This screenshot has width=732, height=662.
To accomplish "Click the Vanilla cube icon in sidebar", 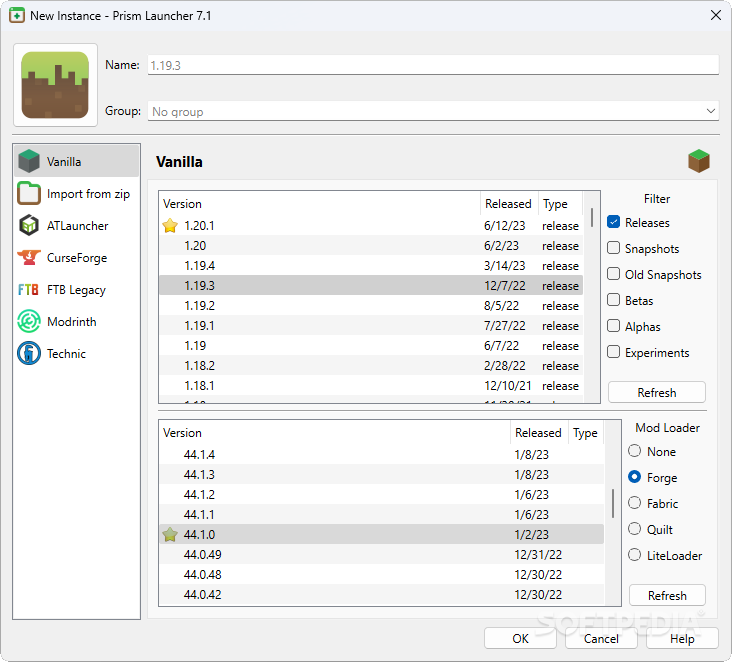I will pos(29,162).
